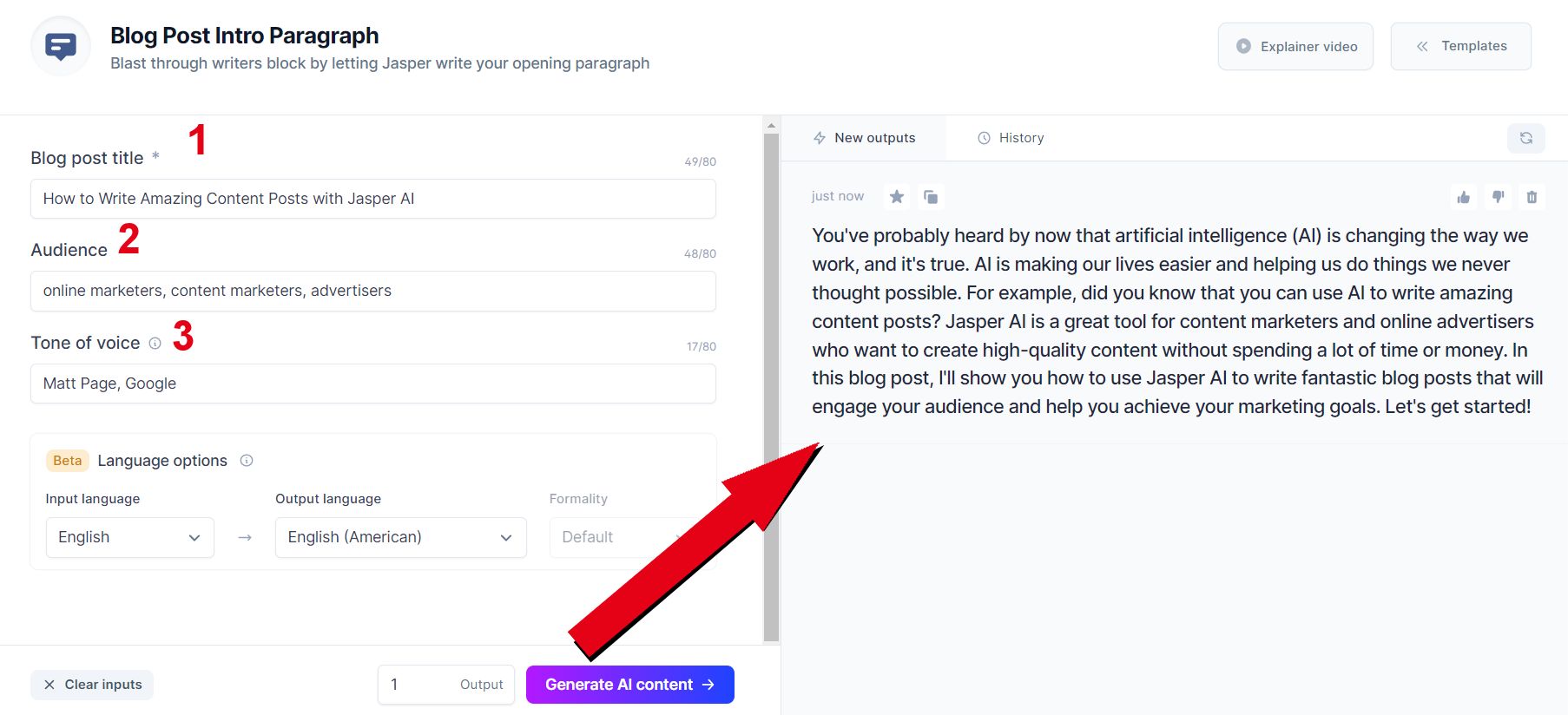Open the Explainer video
Screen dimensions: 1568x715
1295,46
